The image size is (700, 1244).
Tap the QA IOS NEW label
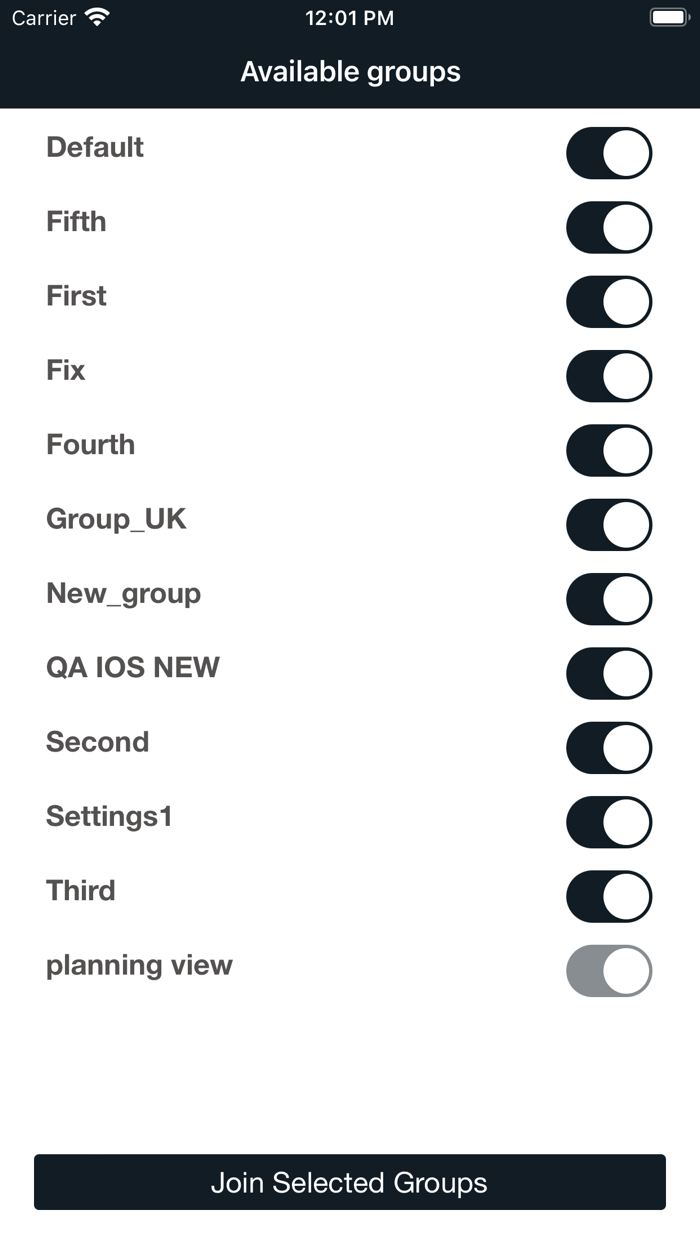point(132,668)
